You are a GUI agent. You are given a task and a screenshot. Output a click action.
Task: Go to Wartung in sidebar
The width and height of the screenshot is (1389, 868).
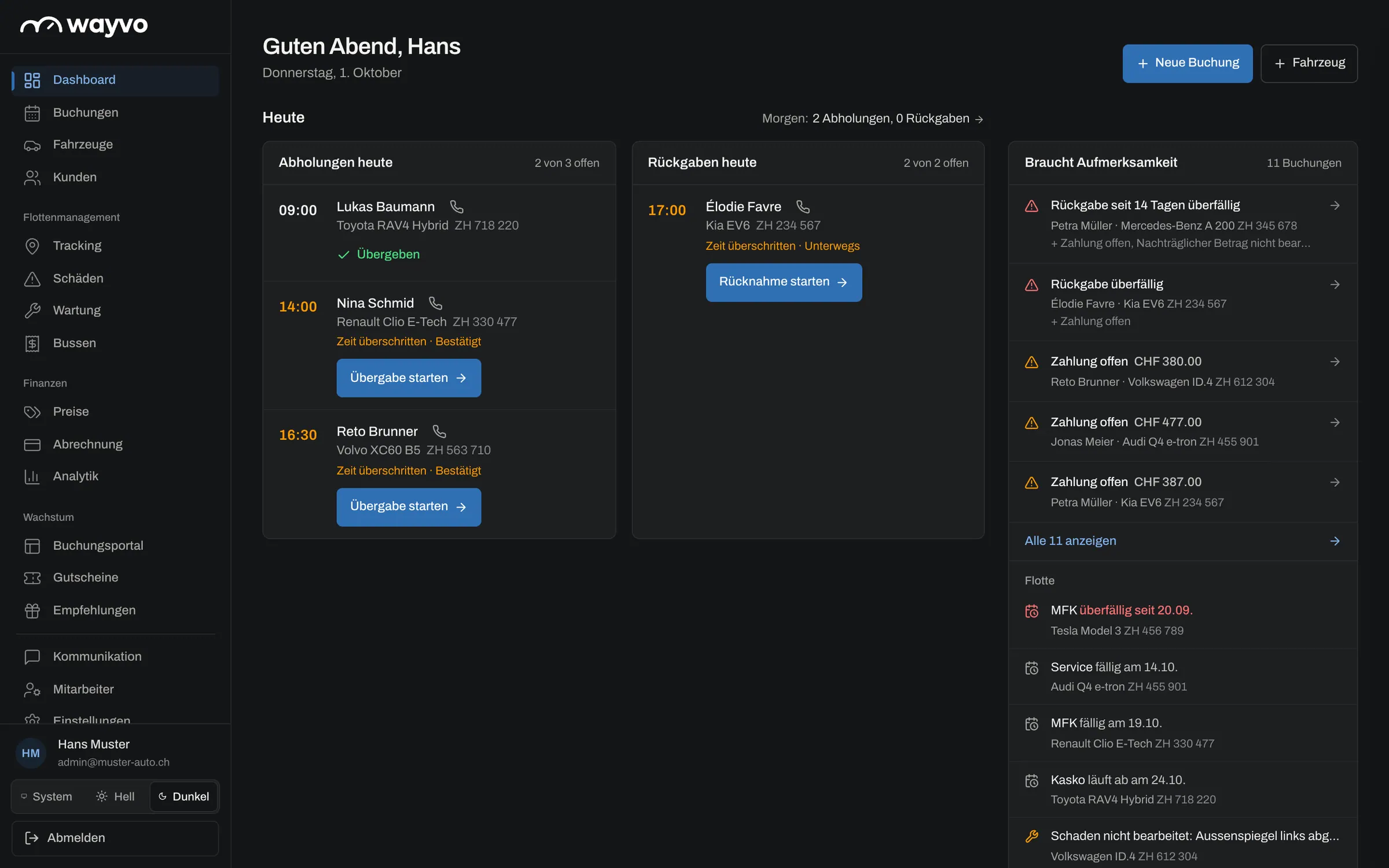115,311
